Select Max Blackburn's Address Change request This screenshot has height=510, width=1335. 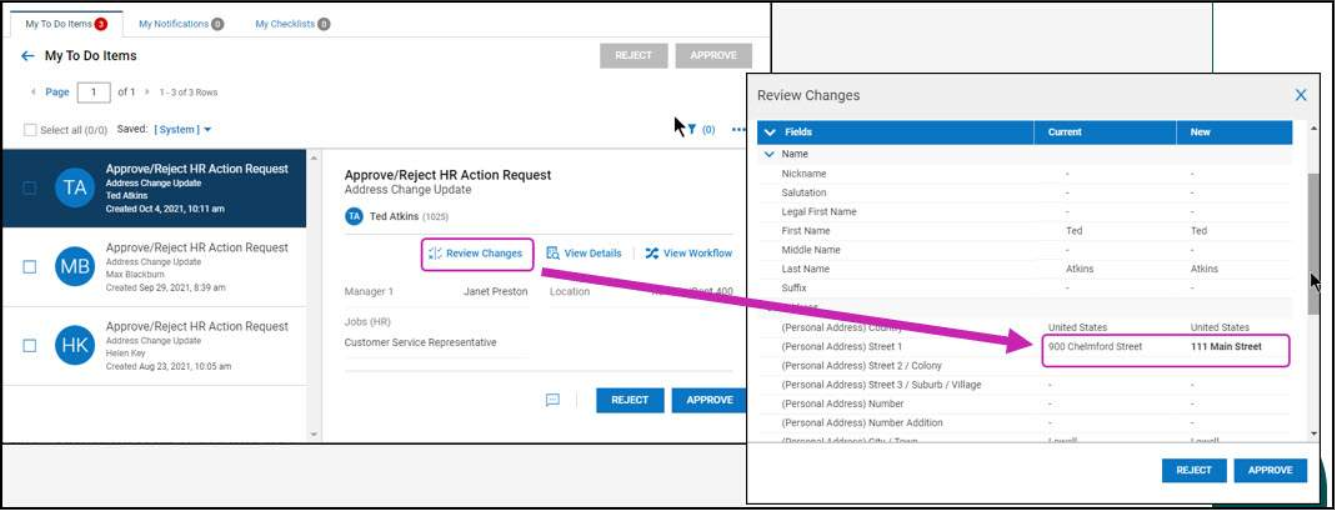tap(155, 267)
